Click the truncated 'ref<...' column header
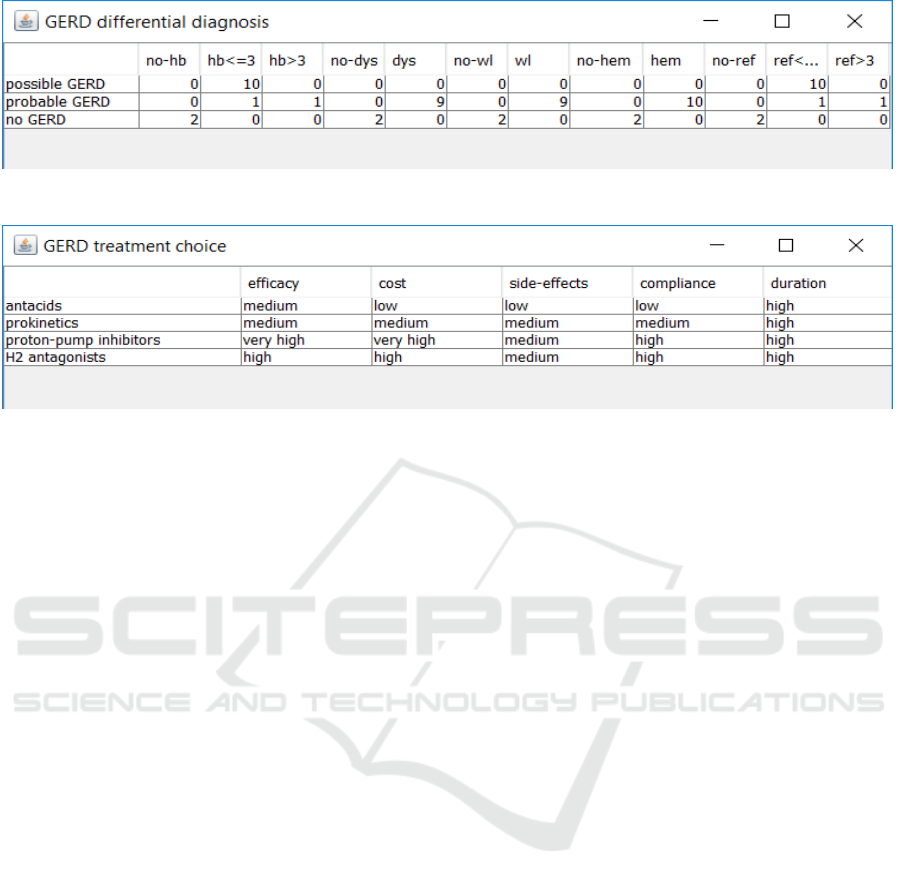901x886 pixels. coord(797,60)
